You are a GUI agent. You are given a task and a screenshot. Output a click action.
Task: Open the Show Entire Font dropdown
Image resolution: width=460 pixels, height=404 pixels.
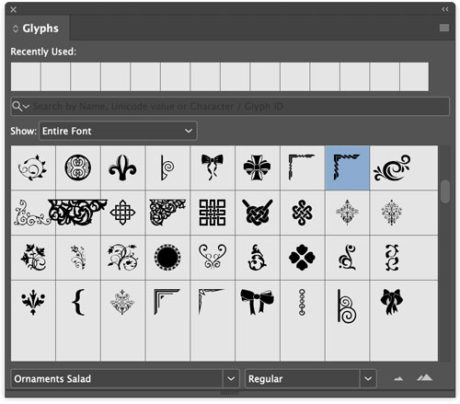coord(118,131)
